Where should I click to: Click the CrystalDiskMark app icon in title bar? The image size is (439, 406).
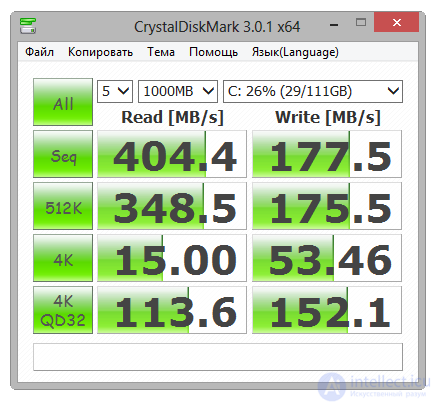point(28,26)
